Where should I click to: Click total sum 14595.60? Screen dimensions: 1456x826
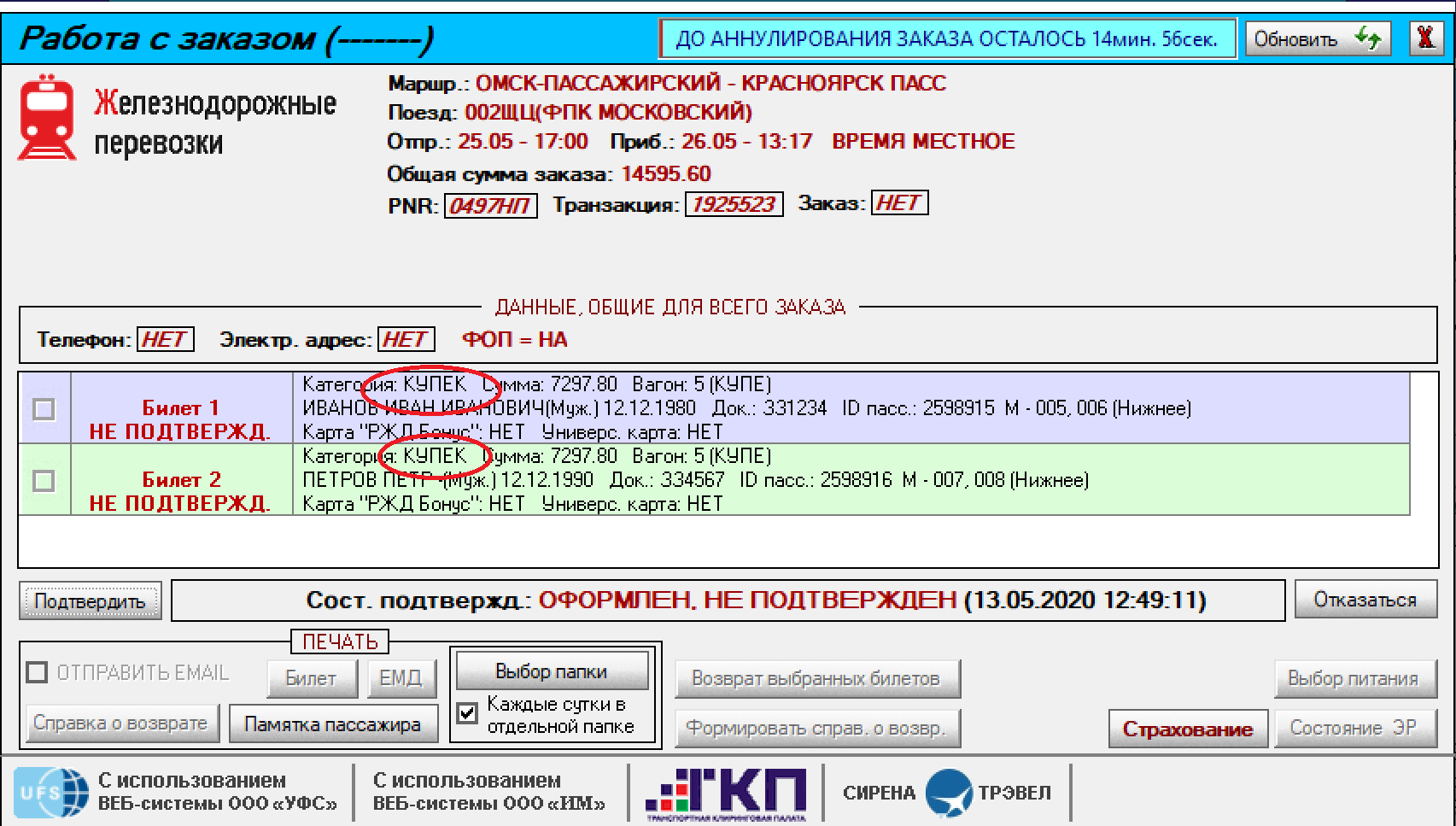click(x=666, y=174)
